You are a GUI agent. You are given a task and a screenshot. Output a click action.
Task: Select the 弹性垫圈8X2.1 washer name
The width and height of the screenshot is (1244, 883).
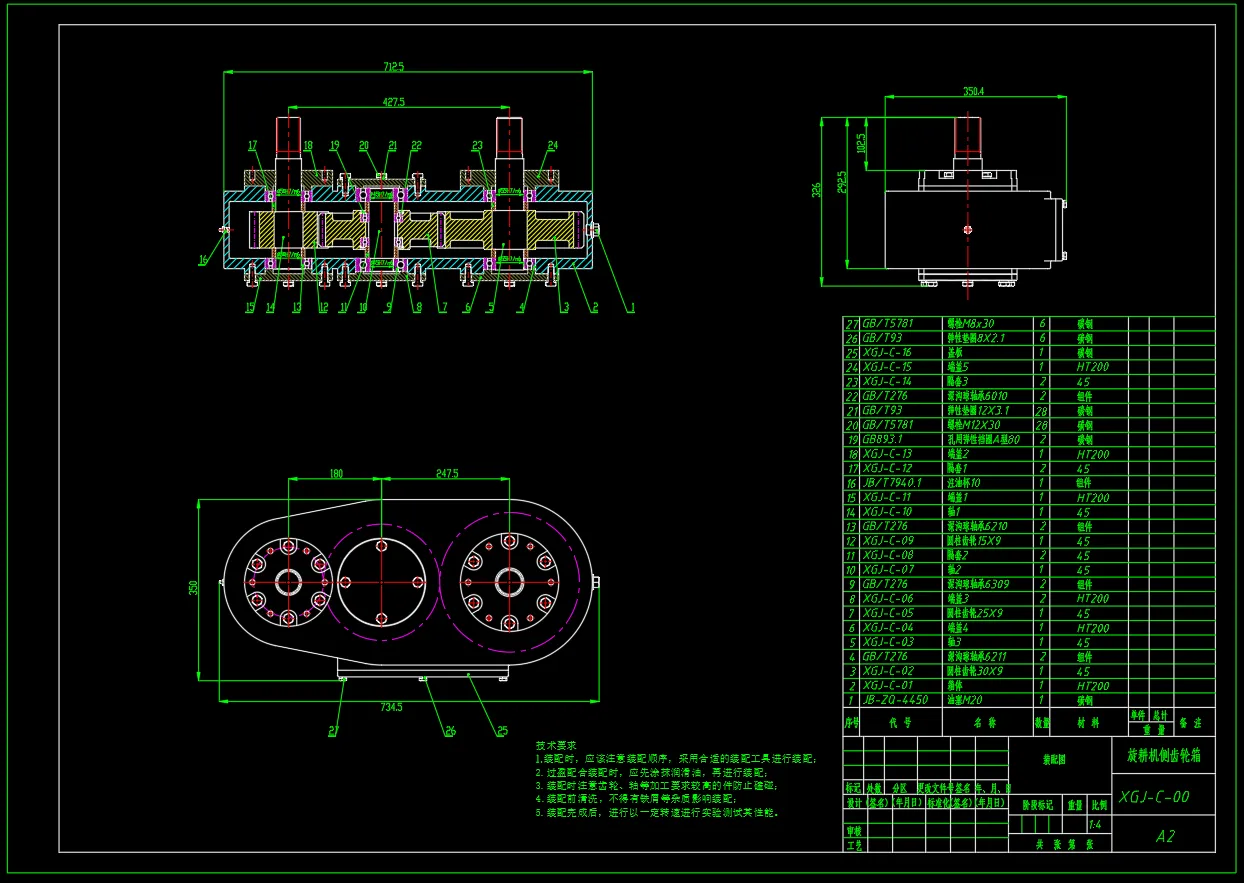[976, 338]
